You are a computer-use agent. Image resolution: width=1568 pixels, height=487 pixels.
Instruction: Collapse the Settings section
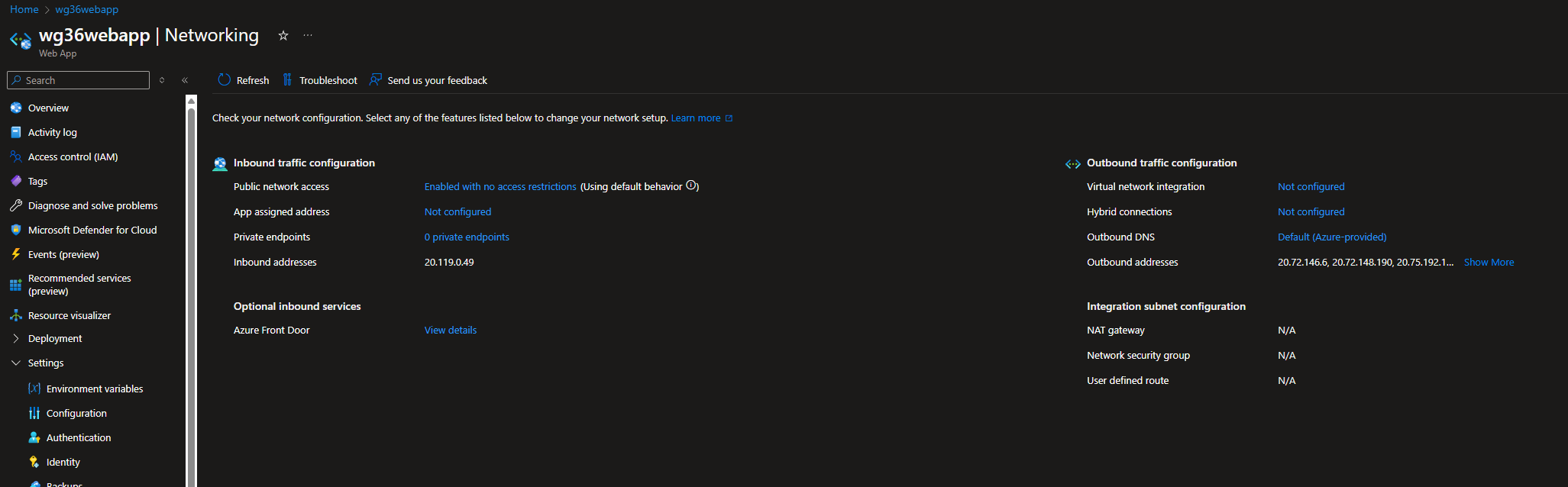point(16,363)
